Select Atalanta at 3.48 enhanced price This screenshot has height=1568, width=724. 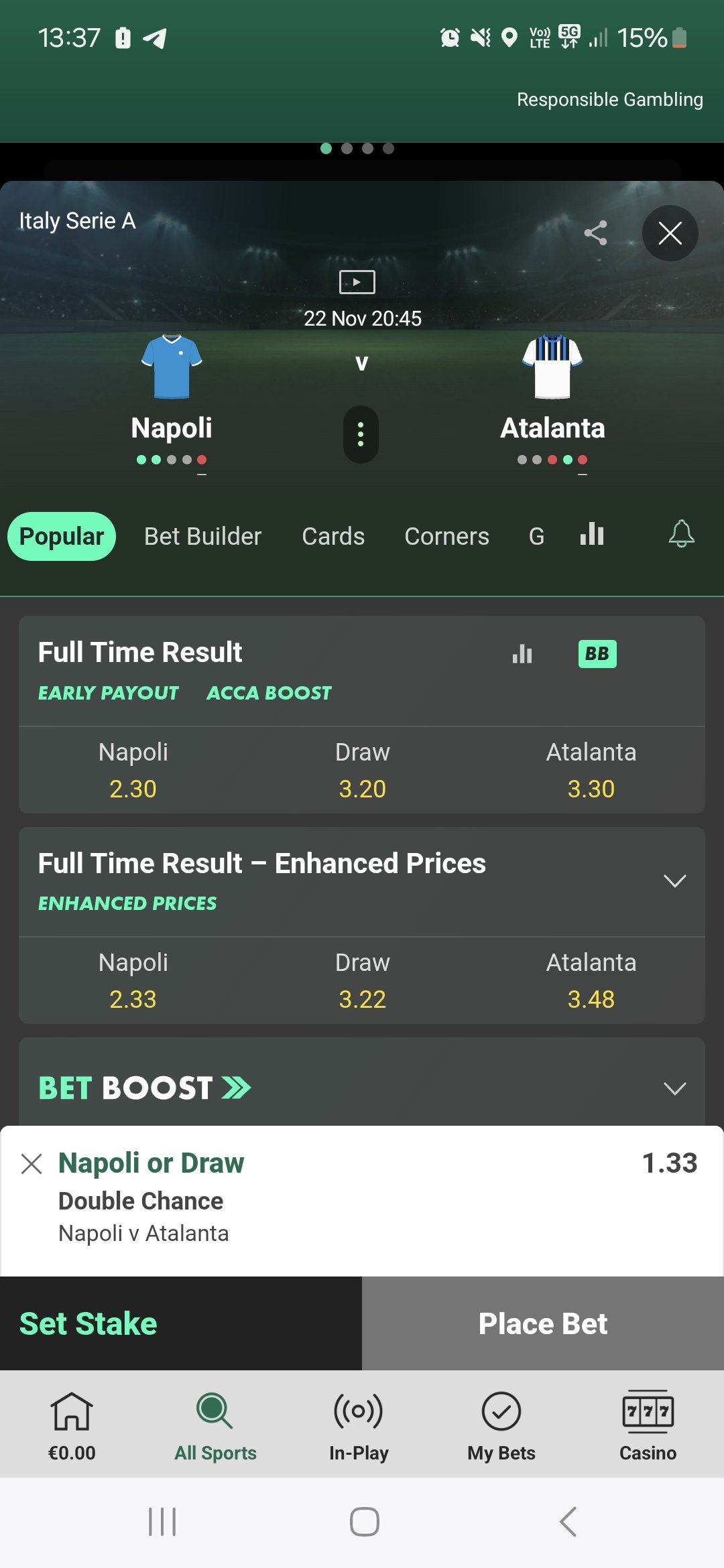[591, 981]
